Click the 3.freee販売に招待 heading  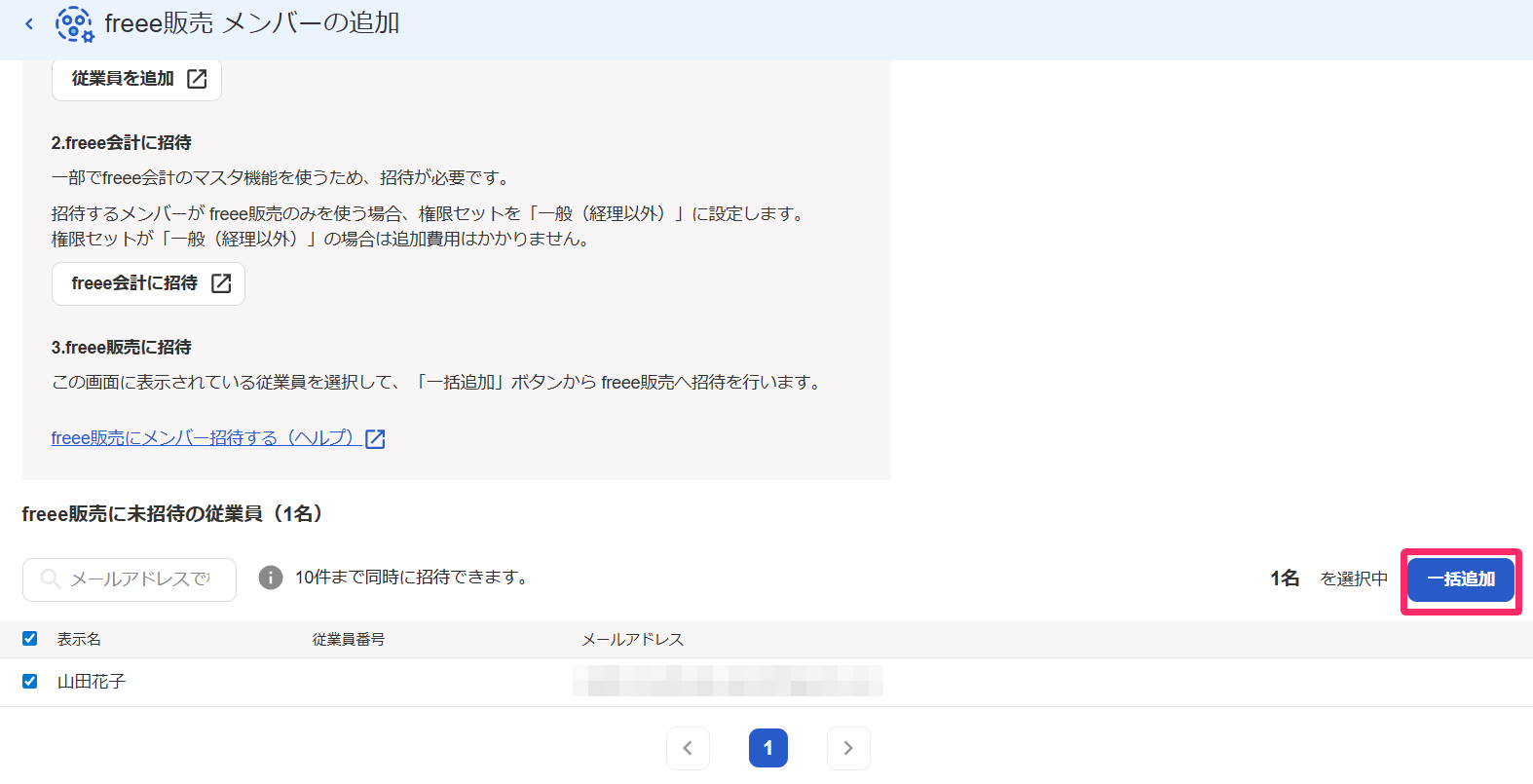point(122,348)
